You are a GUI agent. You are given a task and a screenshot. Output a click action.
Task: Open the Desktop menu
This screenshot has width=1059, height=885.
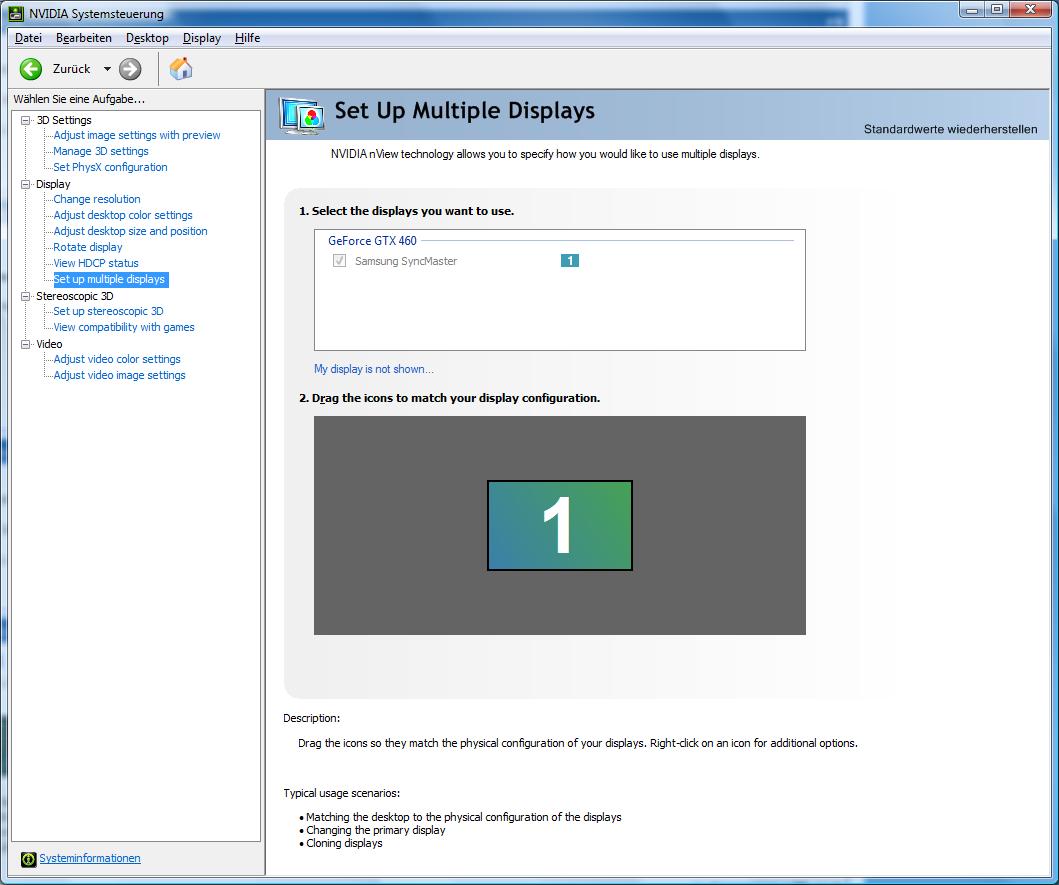pos(147,38)
